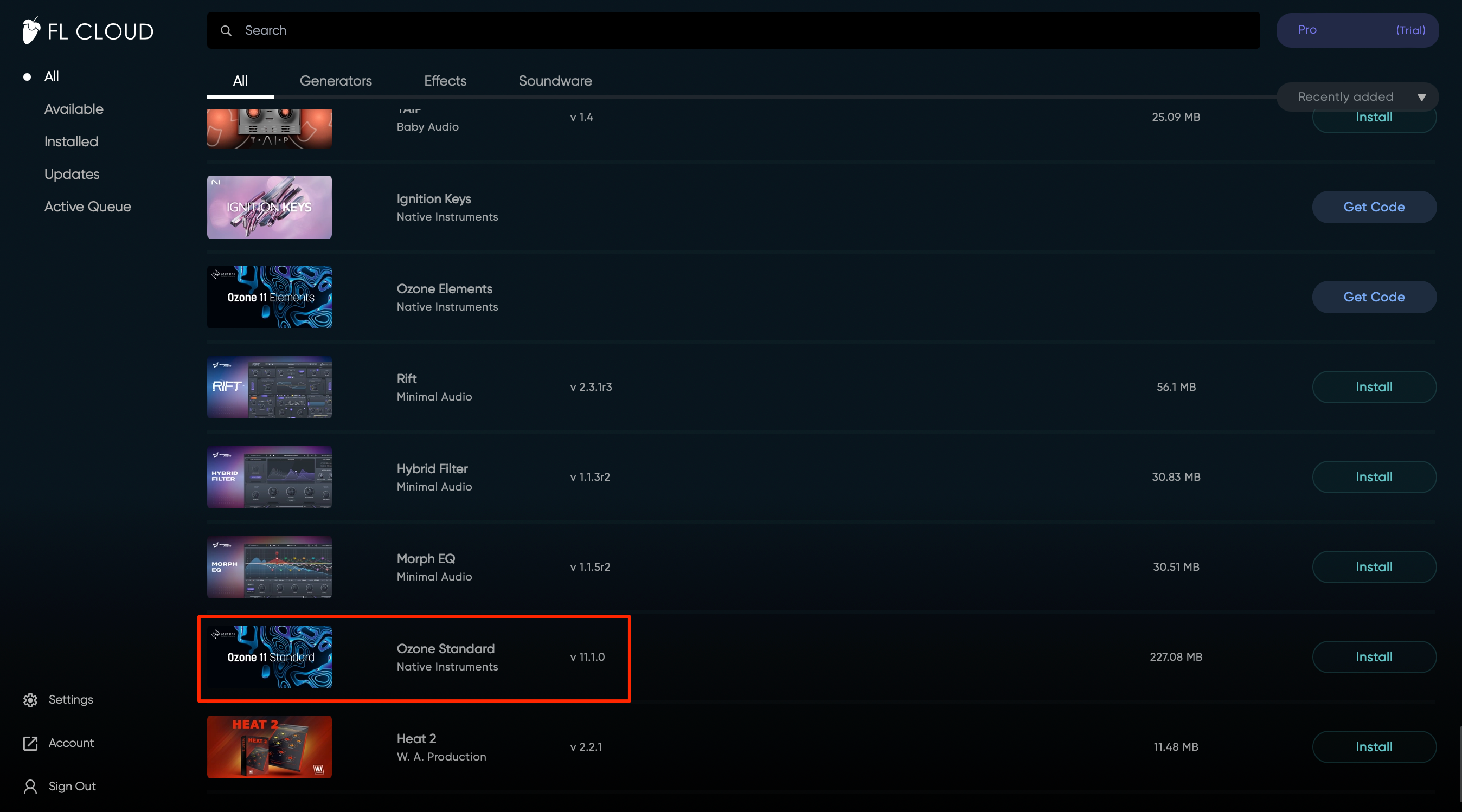The width and height of the screenshot is (1462, 812).
Task: Click the Account external-link icon
Action: 31,743
